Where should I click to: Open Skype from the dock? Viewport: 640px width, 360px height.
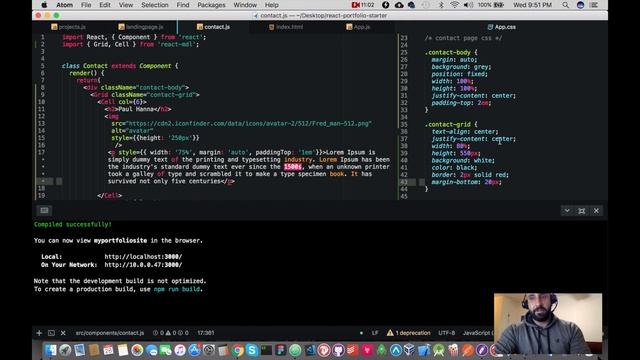(252, 350)
